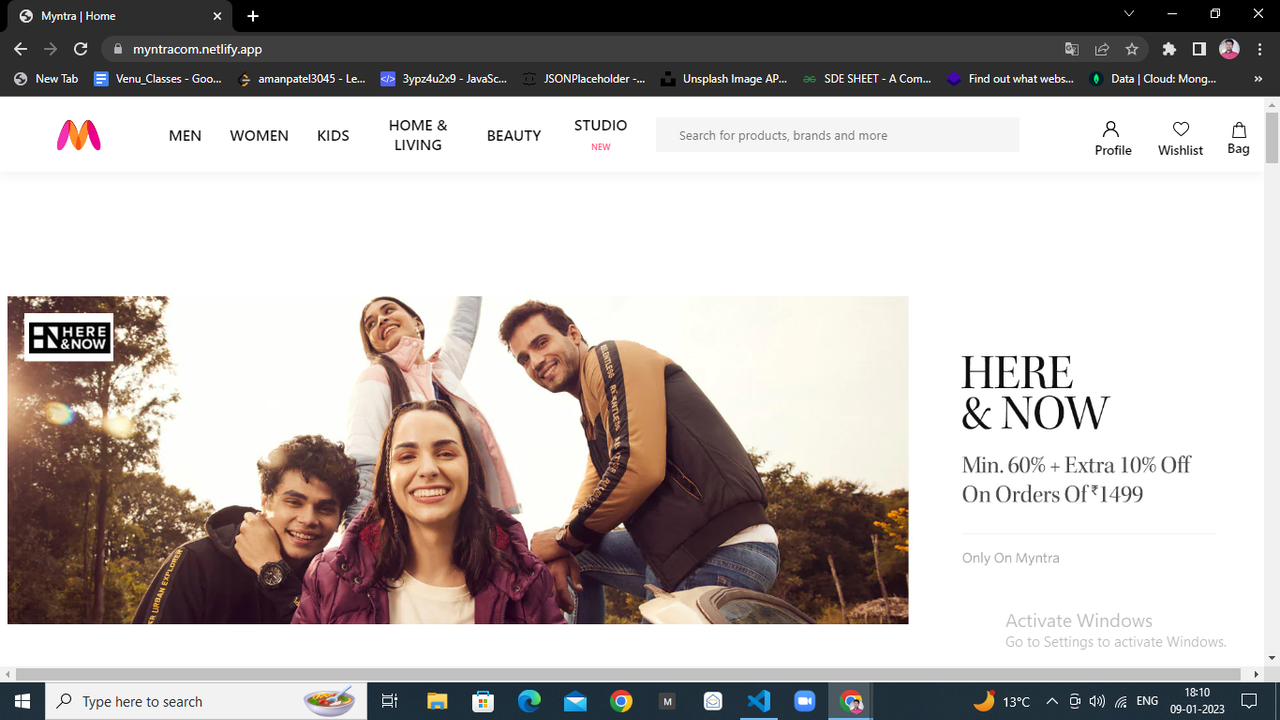The width and height of the screenshot is (1280, 720).
Task: Open the Extensions puzzle icon
Action: pyautogui.click(x=1169, y=49)
